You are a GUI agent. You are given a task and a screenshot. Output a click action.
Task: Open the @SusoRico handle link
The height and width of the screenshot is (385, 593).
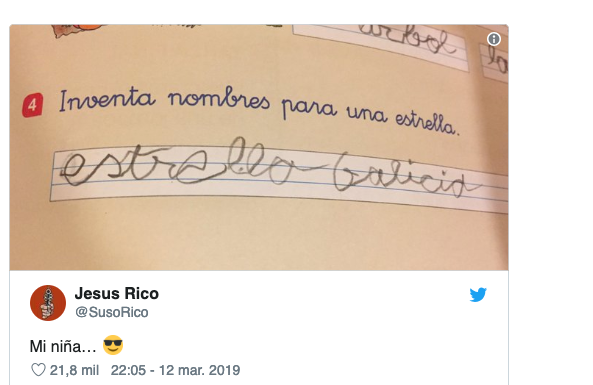[112, 312]
